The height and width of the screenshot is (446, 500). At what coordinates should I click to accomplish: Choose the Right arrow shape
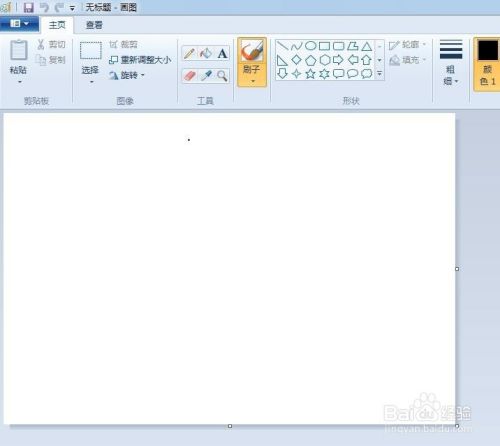coord(338,60)
